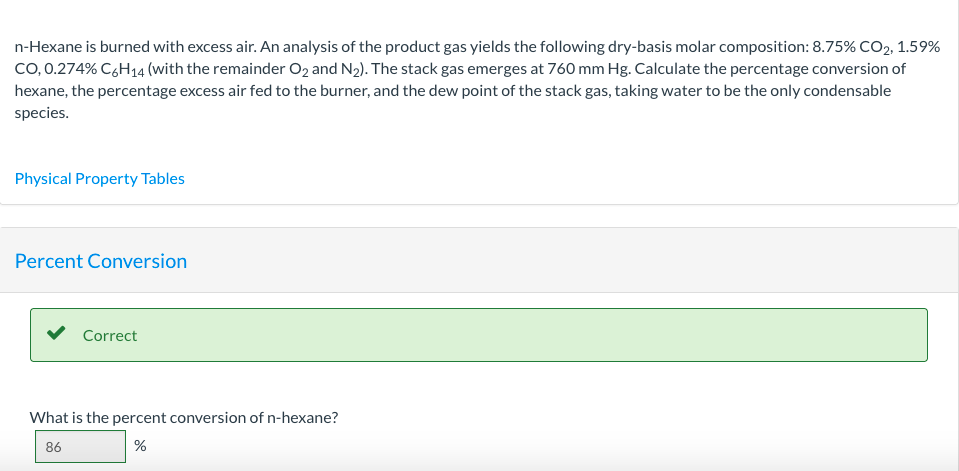Click the % unit label beside the answer

pos(140,447)
